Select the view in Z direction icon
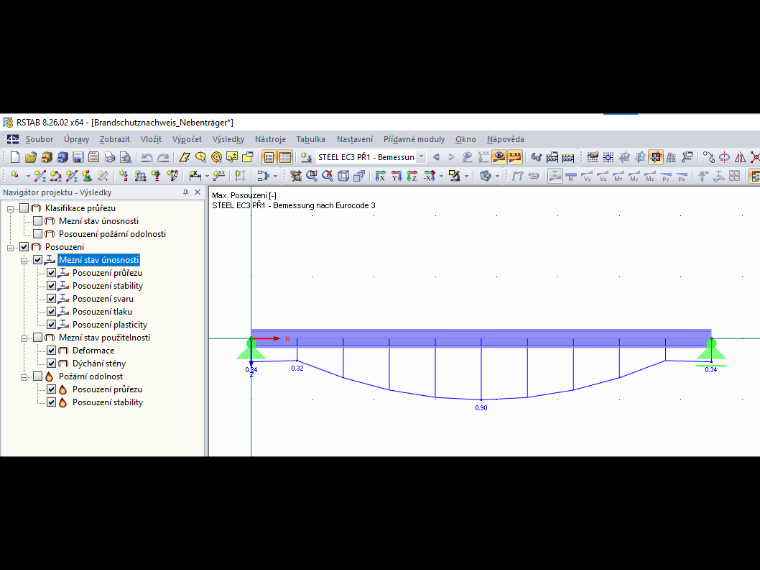Screen dimensions: 760x570 click(412, 176)
